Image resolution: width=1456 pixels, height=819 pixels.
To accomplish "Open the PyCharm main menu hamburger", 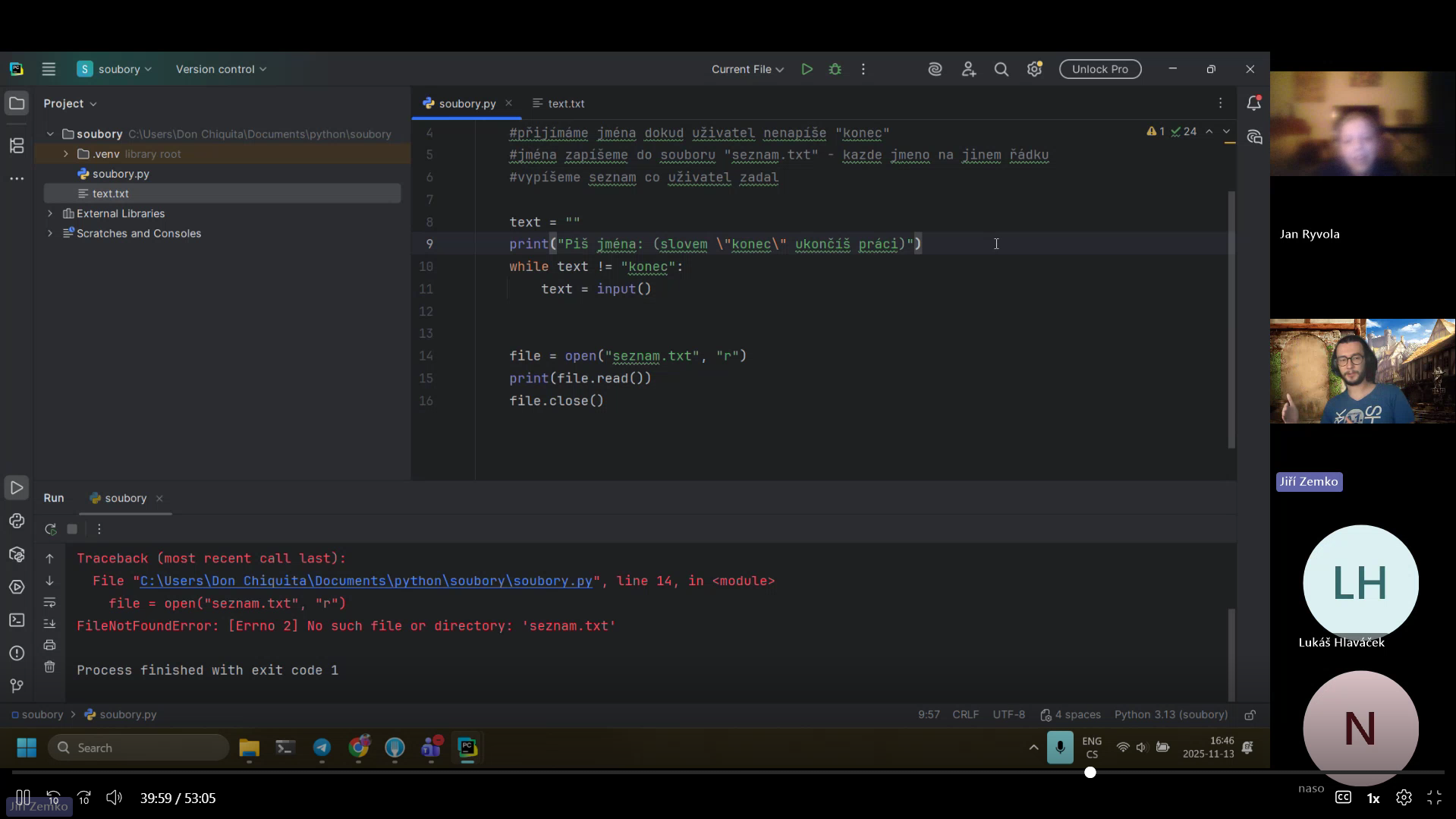I will click(49, 69).
